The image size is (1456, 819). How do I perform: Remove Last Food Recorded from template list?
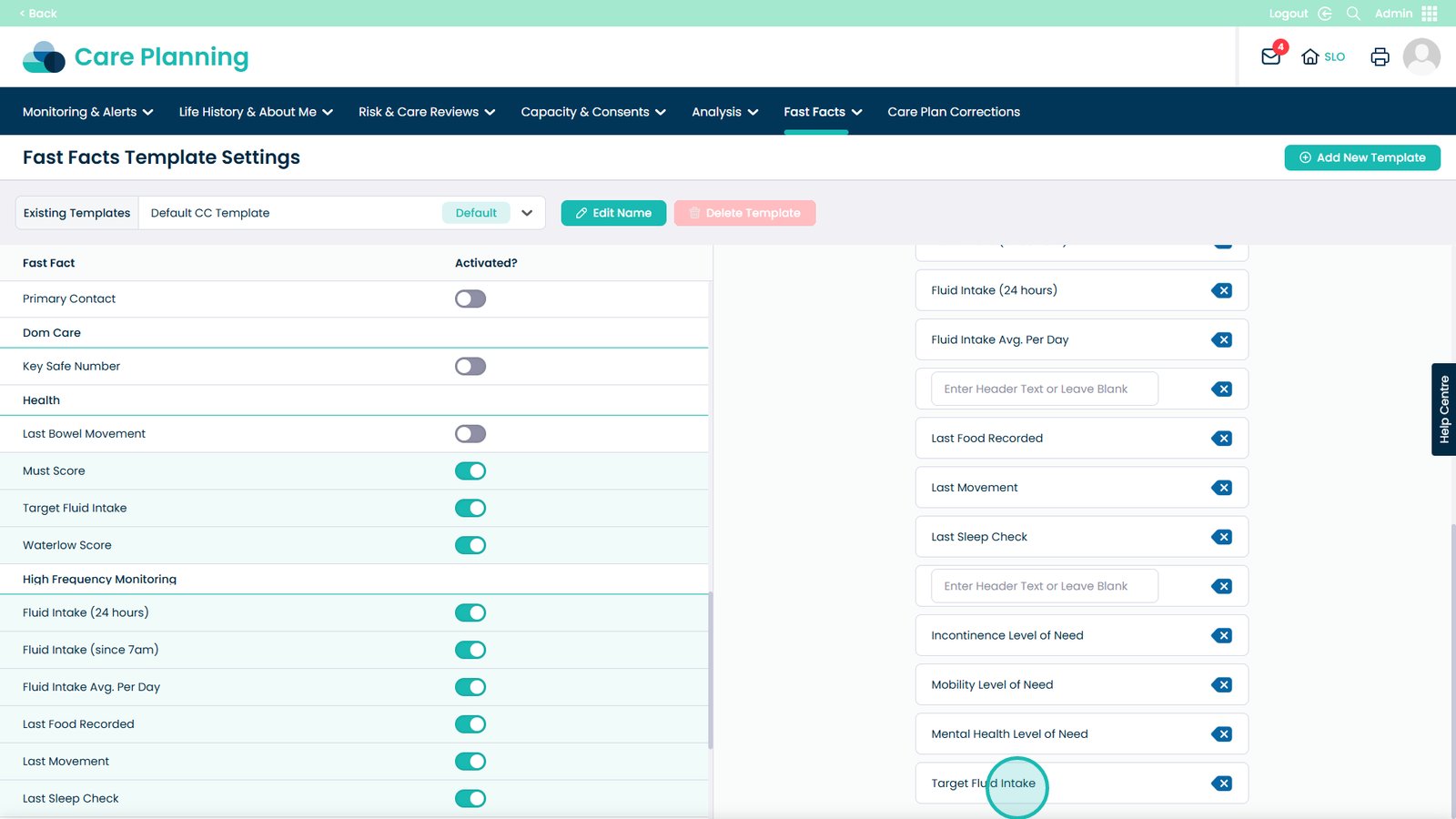click(x=1222, y=439)
